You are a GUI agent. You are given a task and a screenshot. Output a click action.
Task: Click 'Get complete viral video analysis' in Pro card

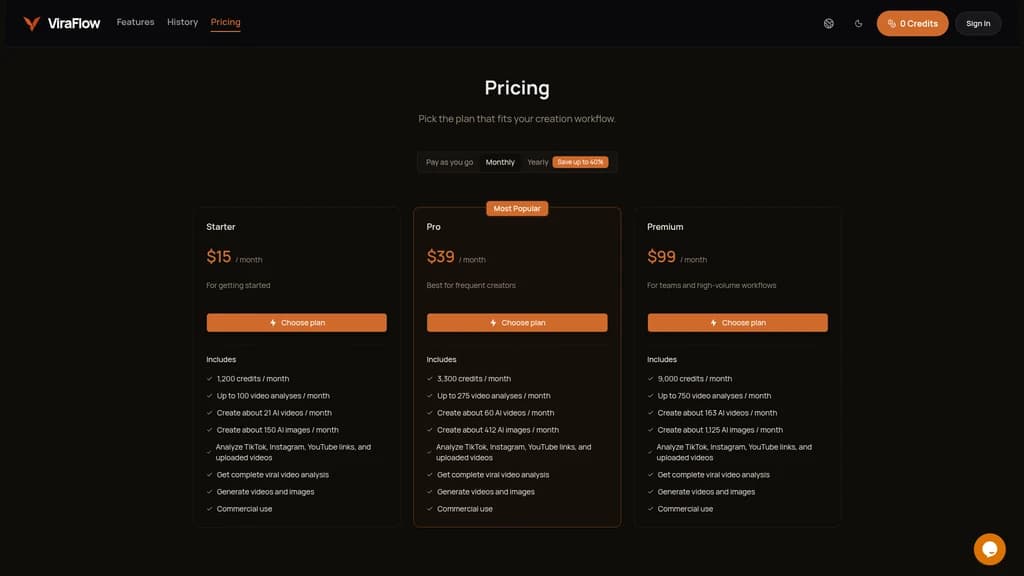pyautogui.click(x=492, y=475)
